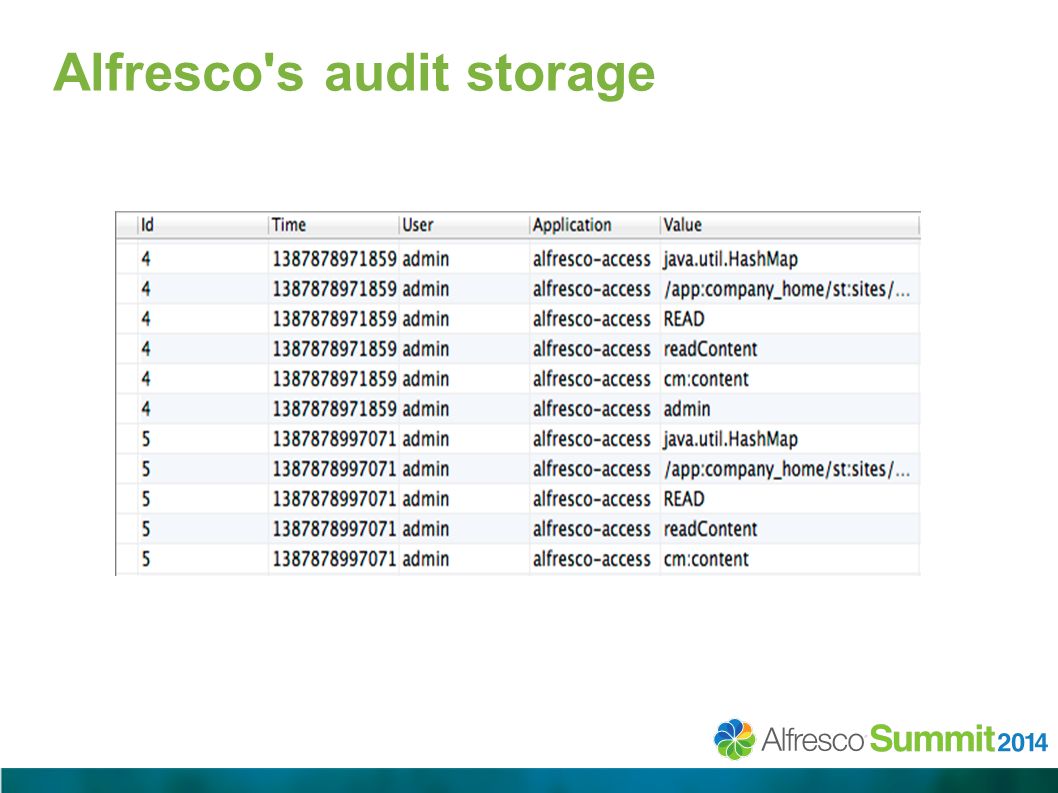Click timestamp 1387878971859 in the first row

[x=334, y=259]
